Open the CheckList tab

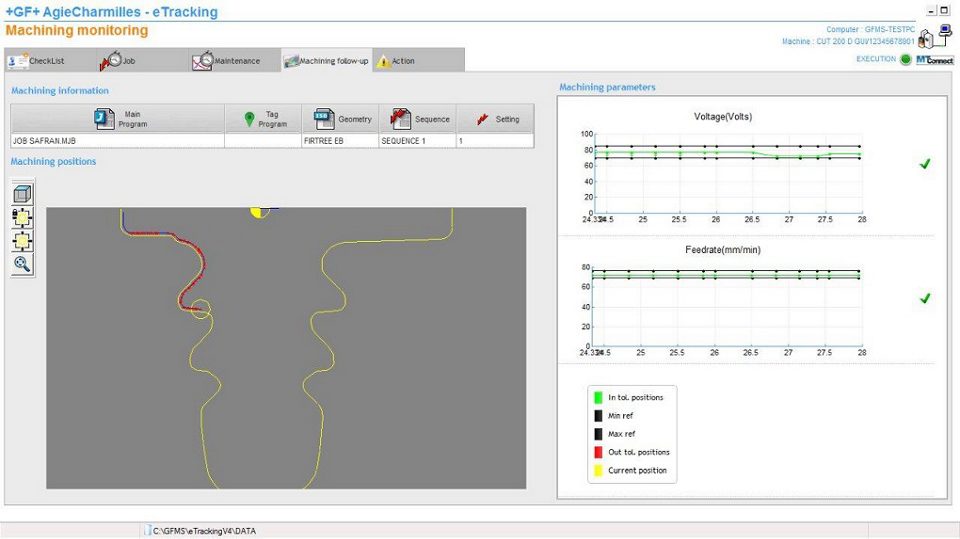point(38,61)
